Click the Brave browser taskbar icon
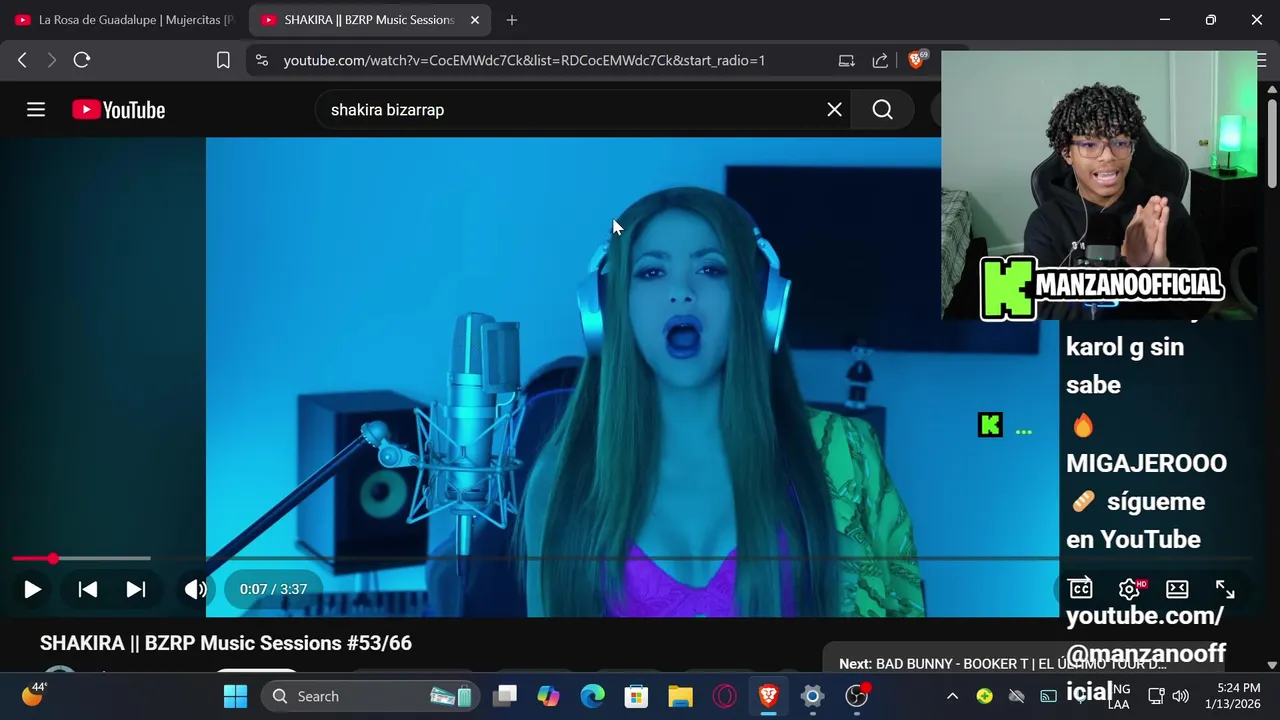This screenshot has height=720, width=1280. pyautogui.click(x=768, y=696)
